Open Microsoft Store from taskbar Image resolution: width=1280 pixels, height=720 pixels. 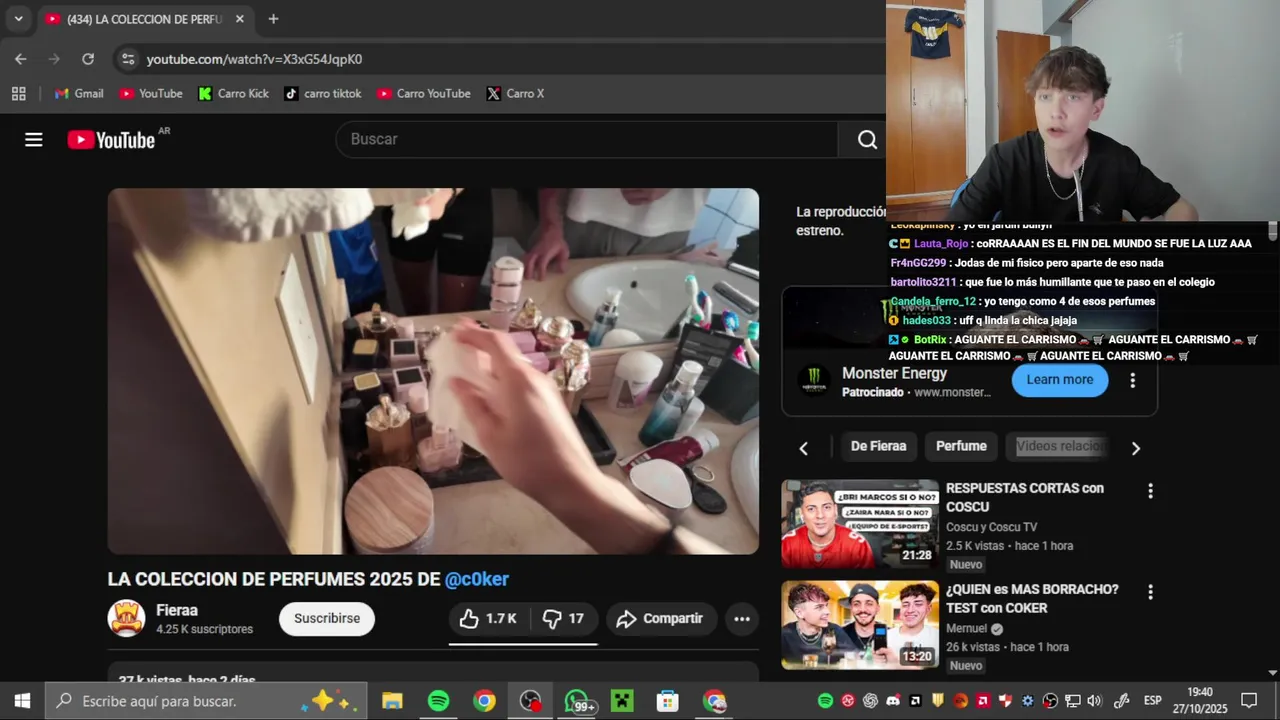click(668, 701)
